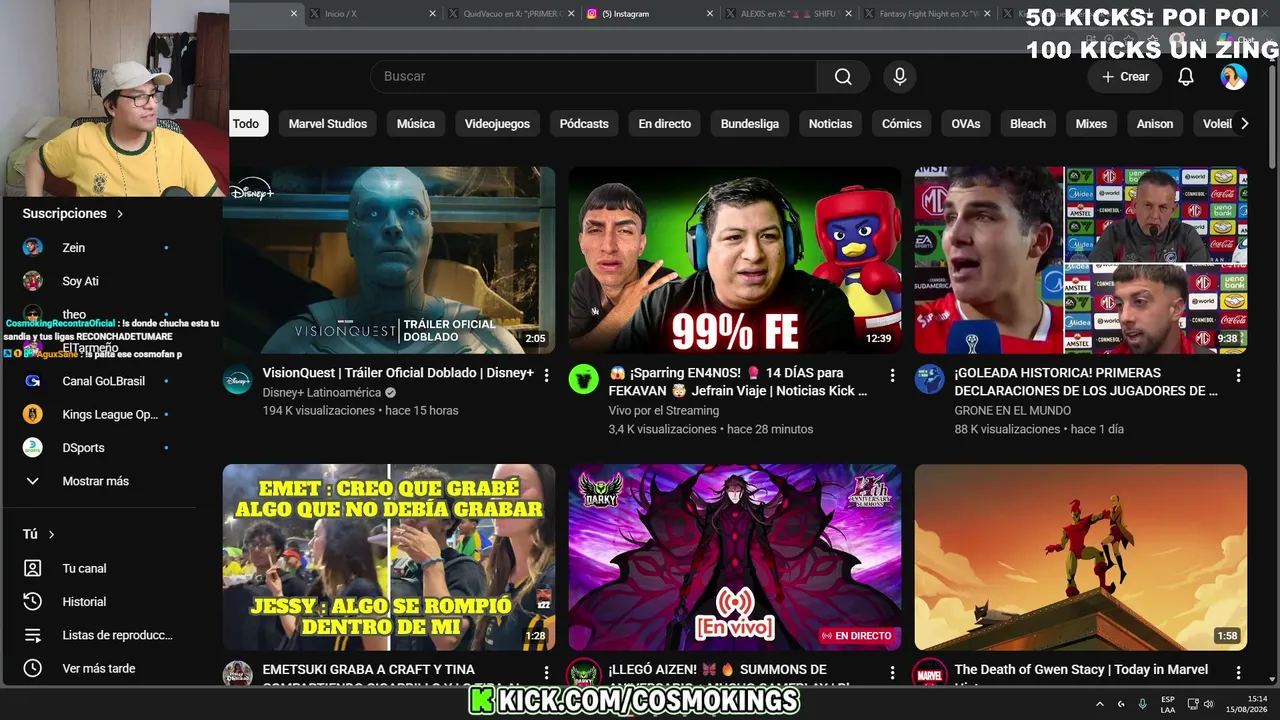Close the Instagram browser tab
This screenshot has width=1280, height=720.
point(710,14)
